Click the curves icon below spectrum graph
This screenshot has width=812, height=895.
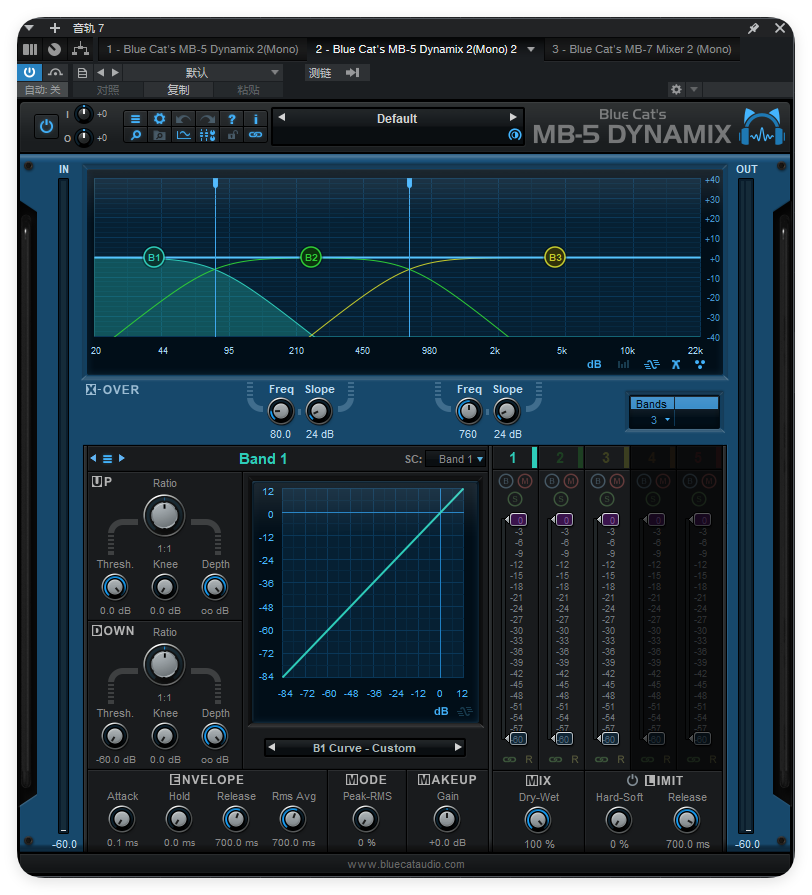coord(652,365)
